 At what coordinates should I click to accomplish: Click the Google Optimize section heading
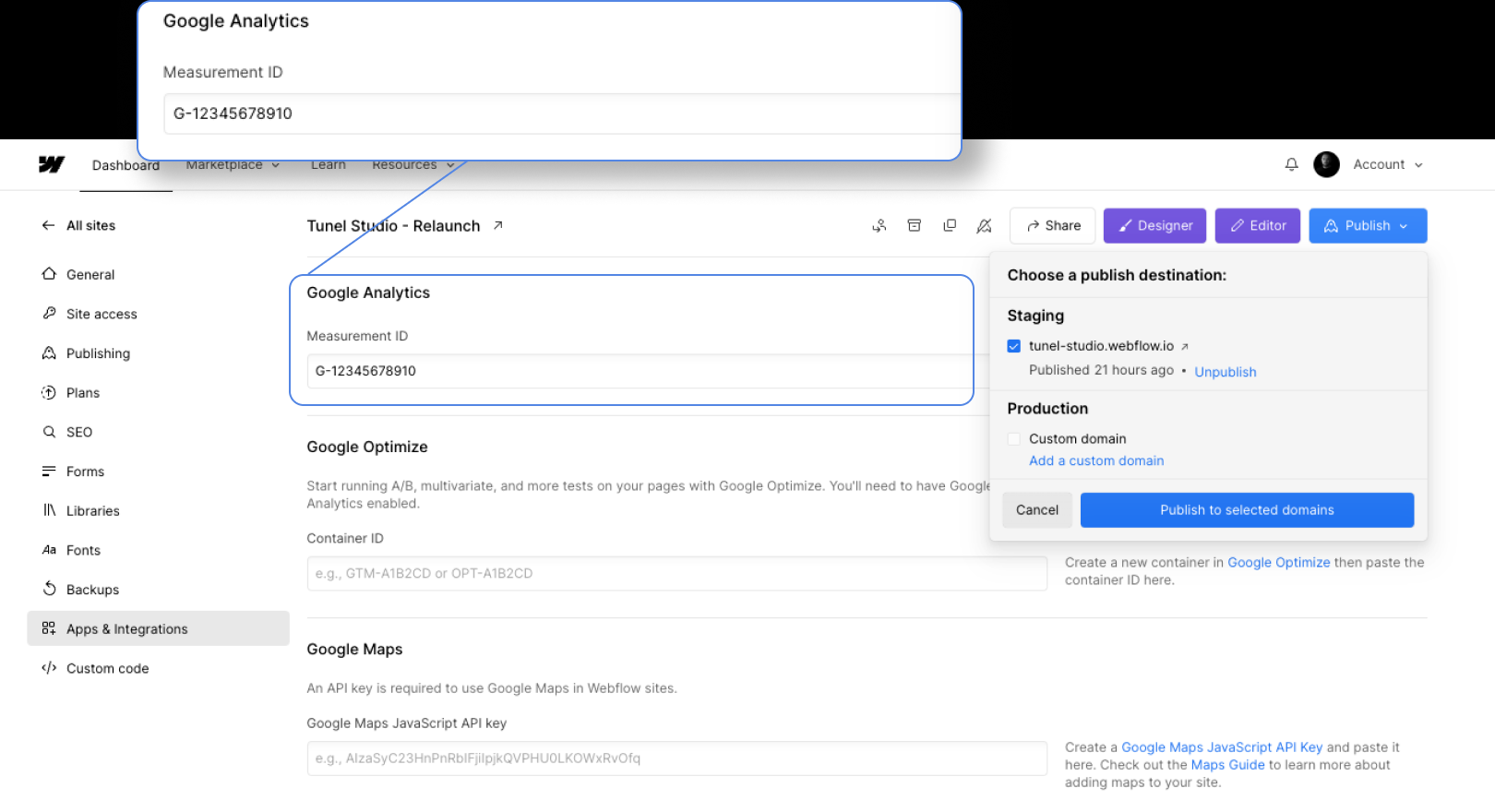pos(367,447)
